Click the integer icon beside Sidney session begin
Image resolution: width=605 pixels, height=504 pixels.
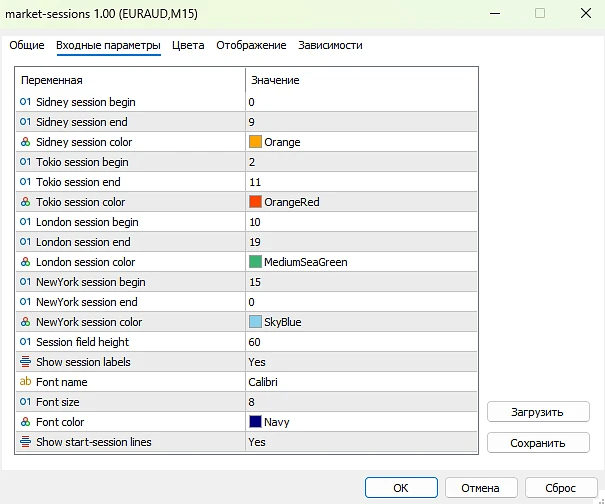[x=25, y=102]
